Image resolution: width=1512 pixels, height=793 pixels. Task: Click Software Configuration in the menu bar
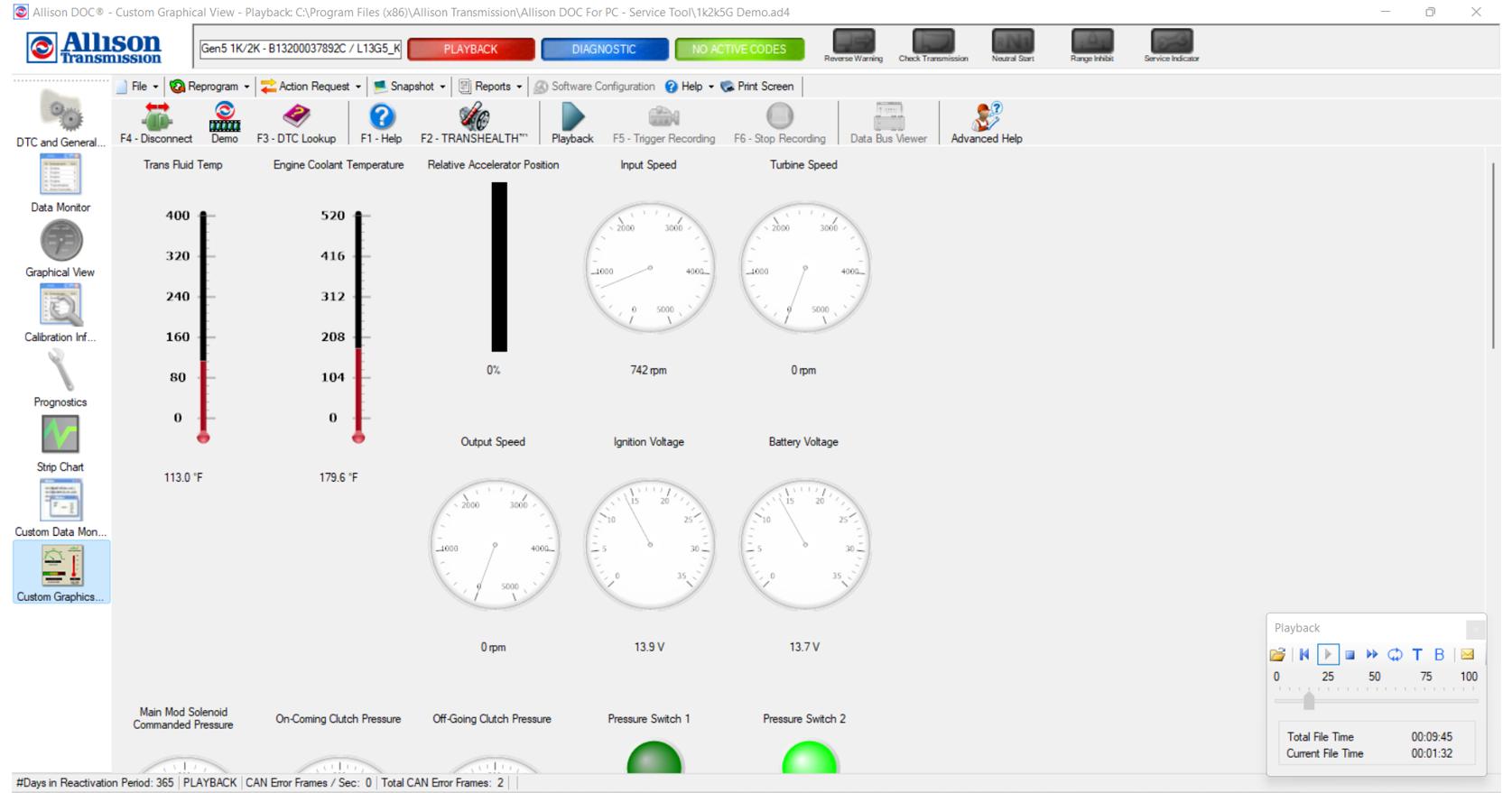[595, 87]
